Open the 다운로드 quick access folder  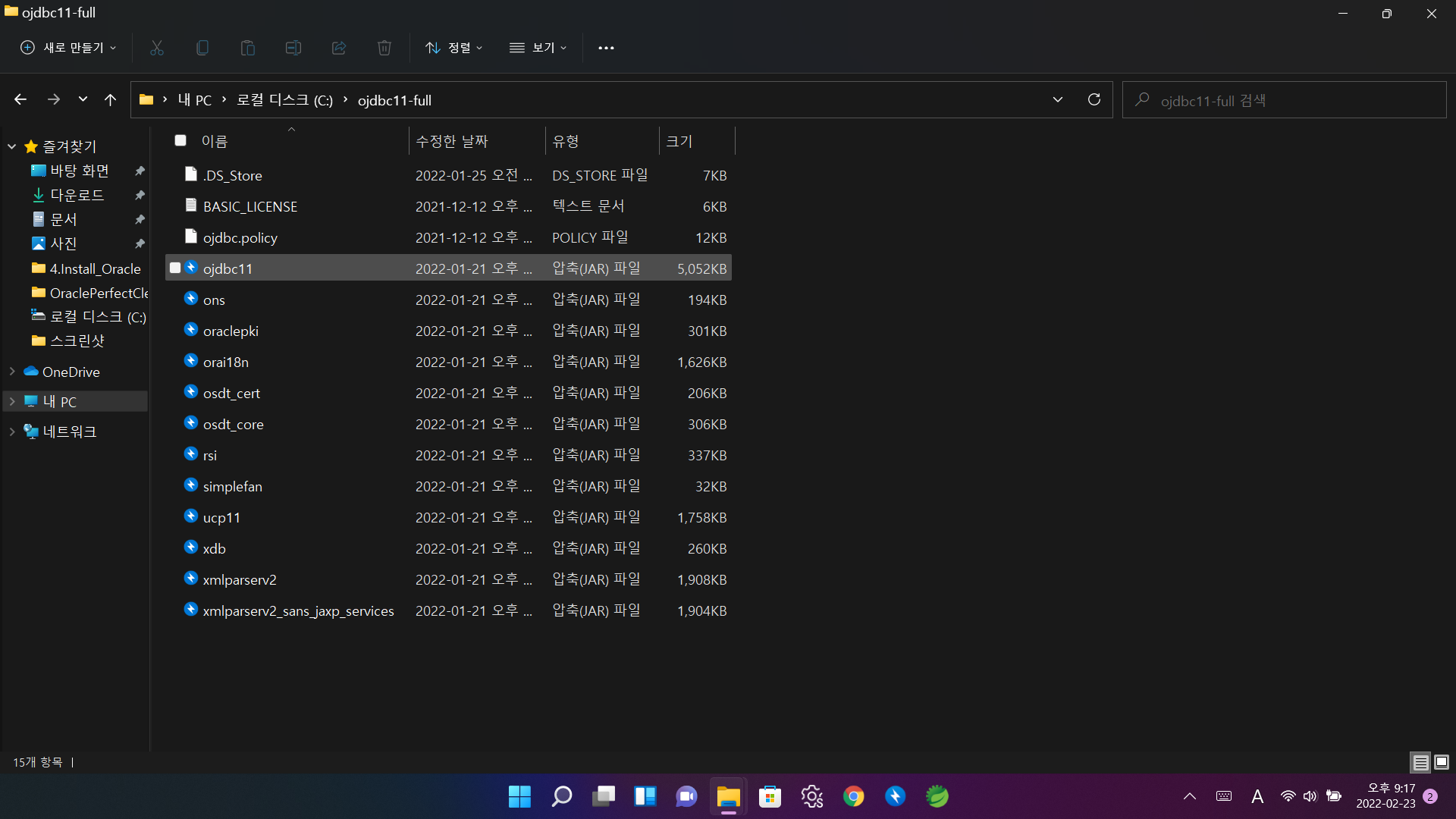77,195
